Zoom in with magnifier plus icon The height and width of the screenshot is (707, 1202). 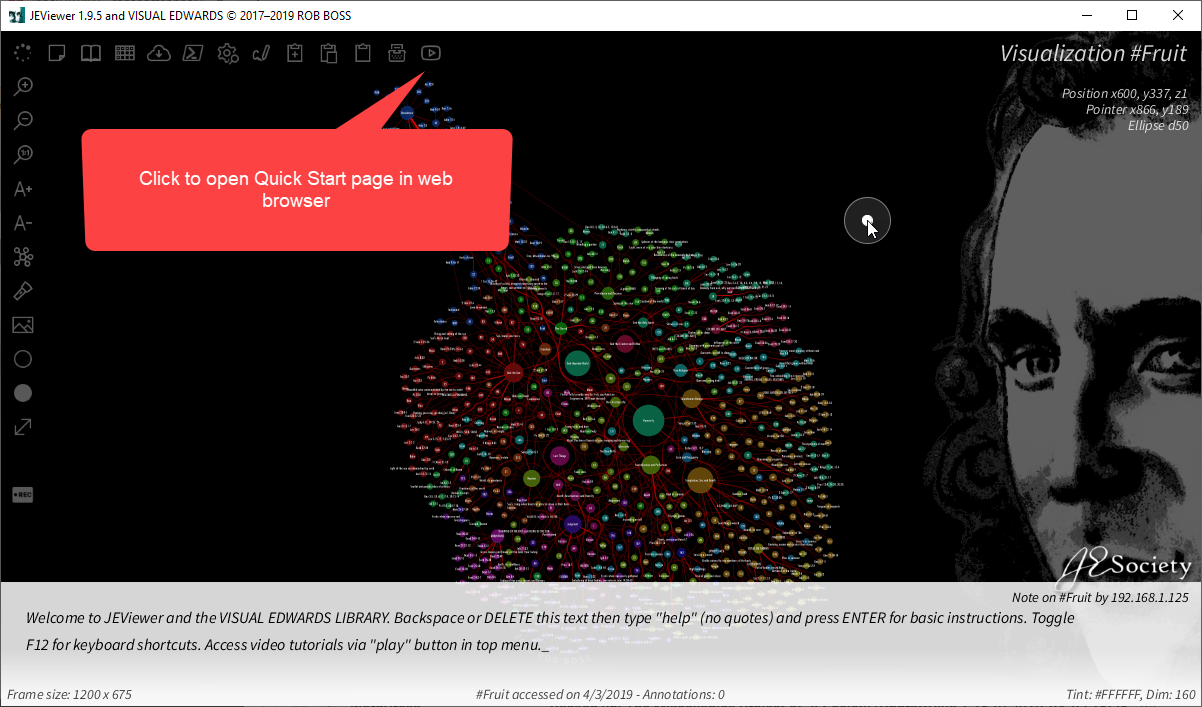click(23, 87)
